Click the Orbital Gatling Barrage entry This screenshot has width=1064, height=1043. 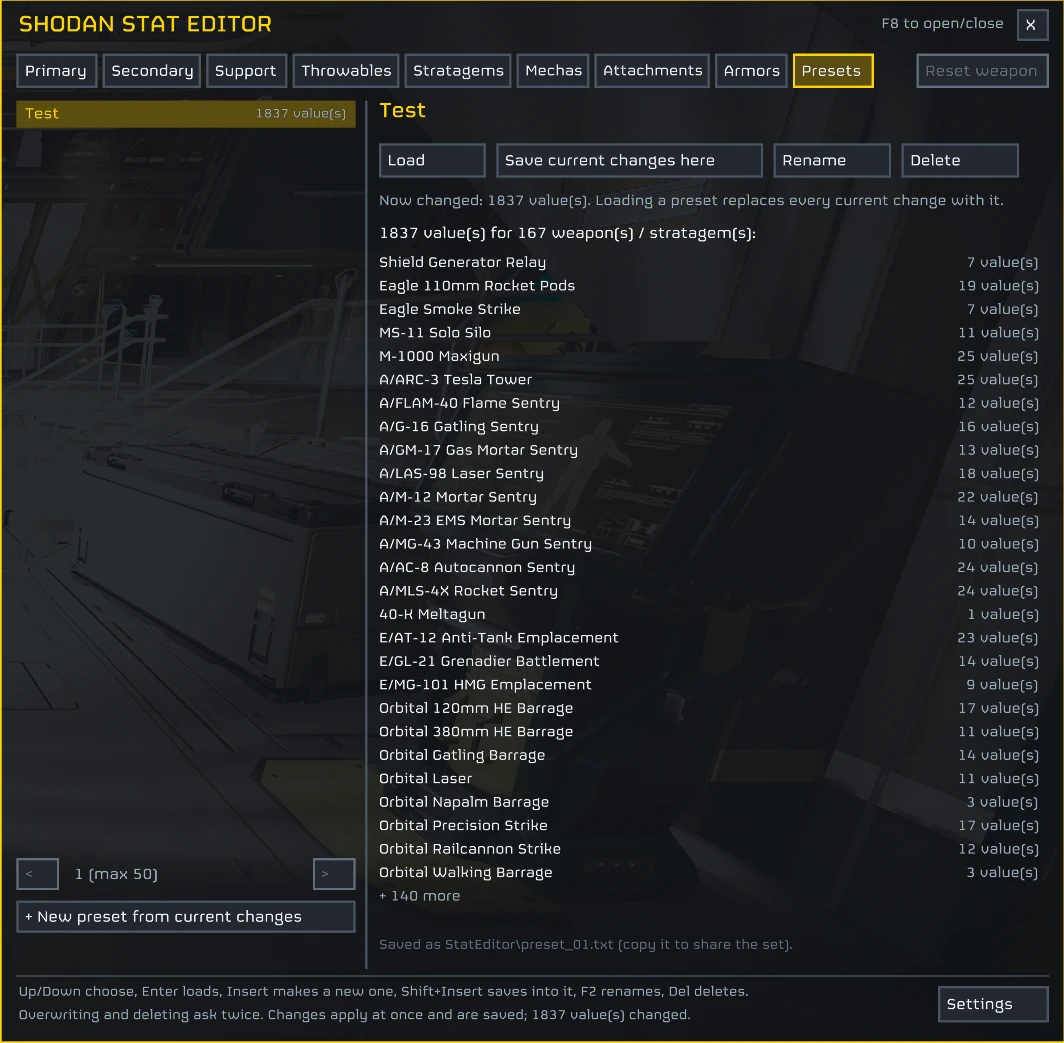click(708, 755)
